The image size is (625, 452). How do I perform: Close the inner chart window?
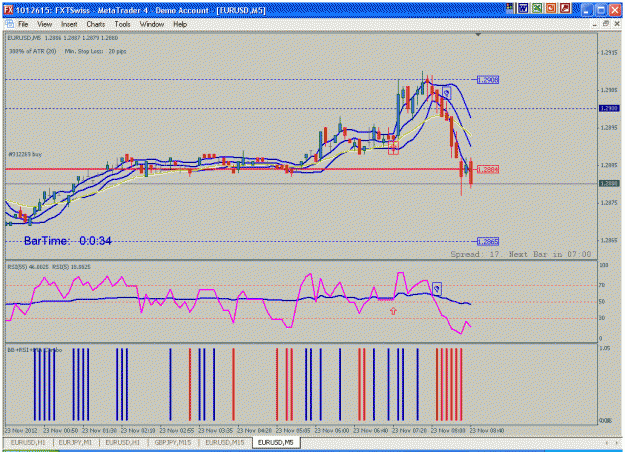[617, 24]
